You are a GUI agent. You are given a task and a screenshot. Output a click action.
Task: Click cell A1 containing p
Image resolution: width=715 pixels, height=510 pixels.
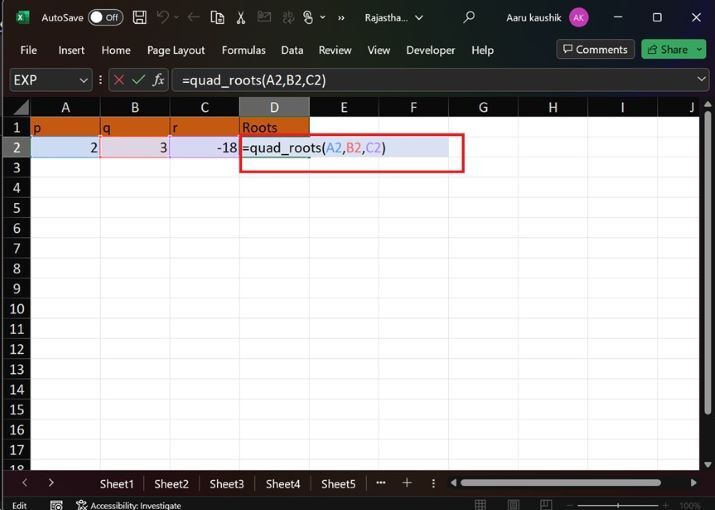click(x=66, y=127)
